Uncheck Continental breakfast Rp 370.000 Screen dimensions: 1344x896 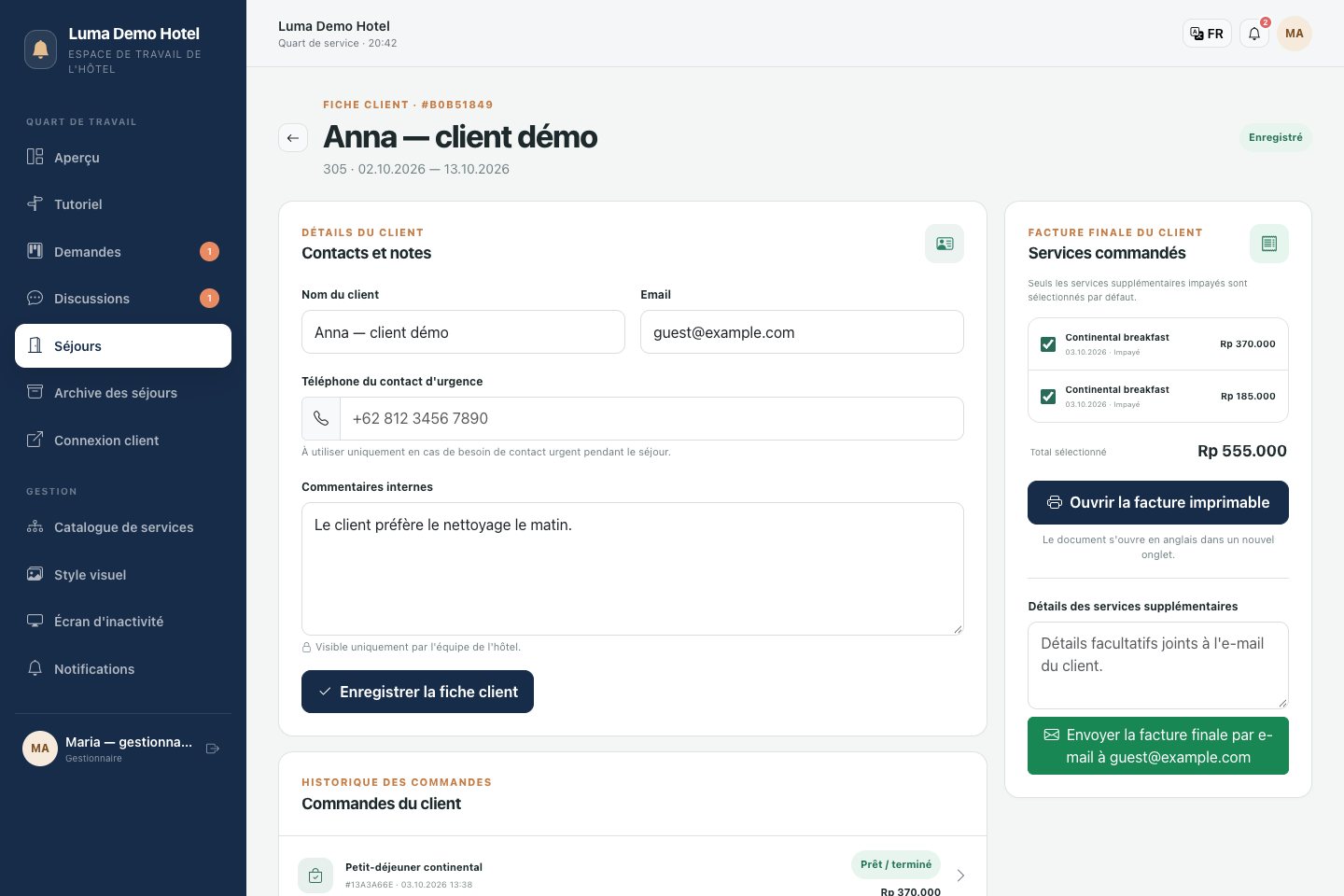(1048, 344)
